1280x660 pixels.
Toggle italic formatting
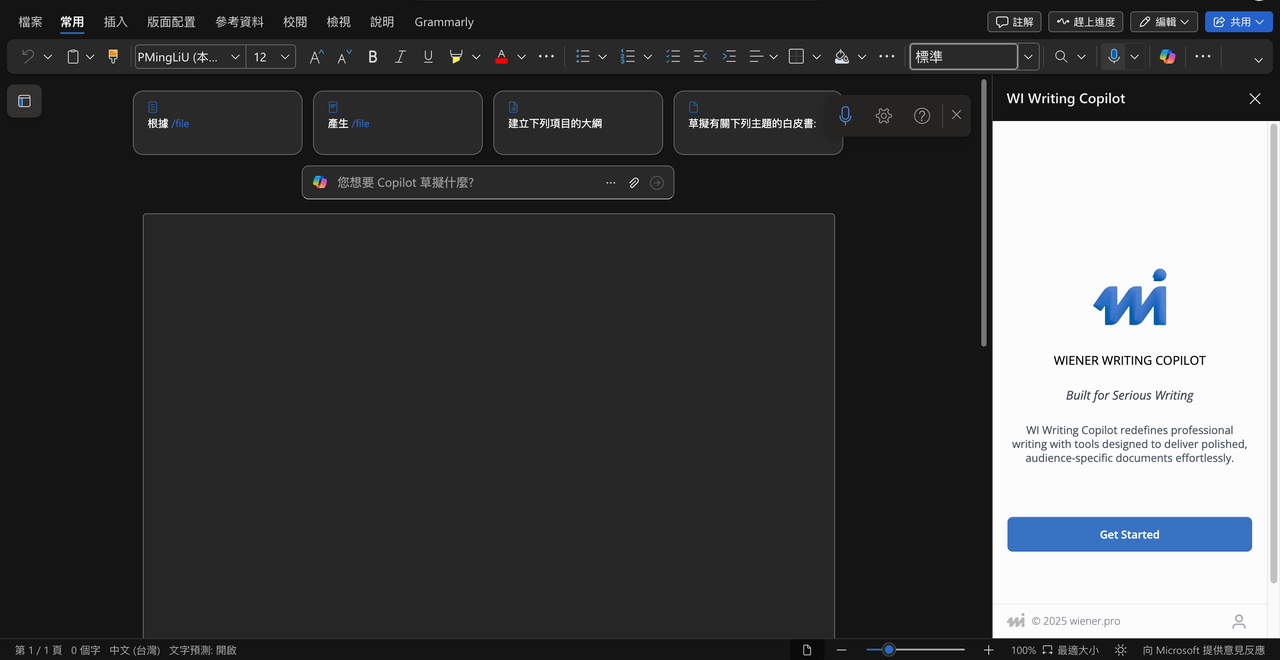400,57
